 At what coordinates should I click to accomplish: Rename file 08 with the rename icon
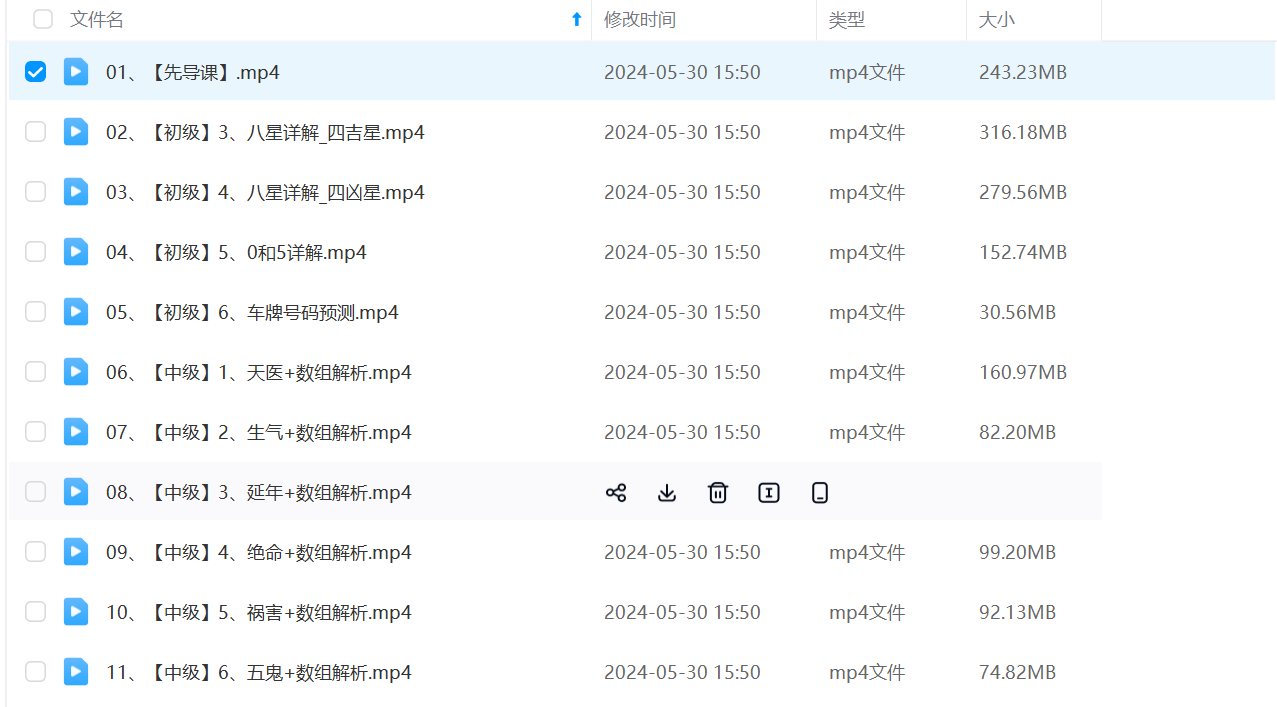click(x=768, y=492)
